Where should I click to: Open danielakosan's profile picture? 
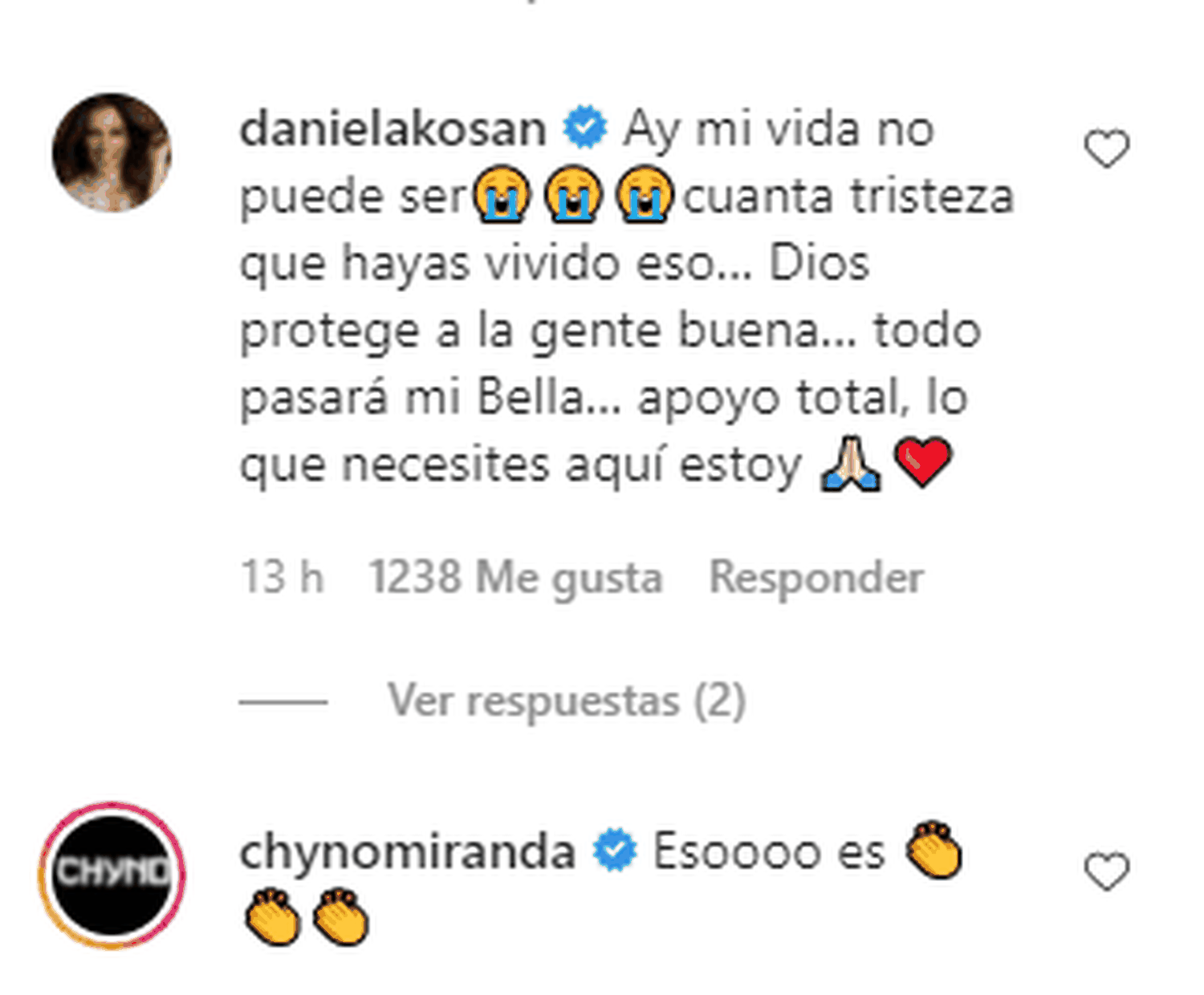coord(112,152)
